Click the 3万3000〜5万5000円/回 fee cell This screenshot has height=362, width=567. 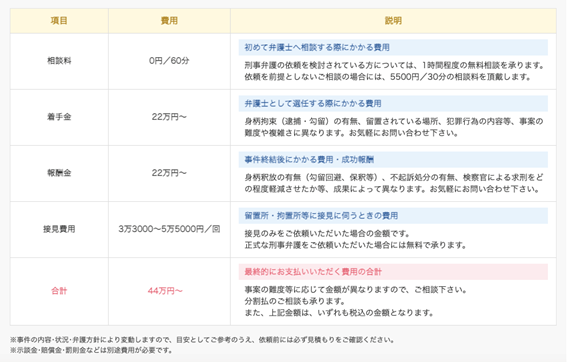coord(169,229)
